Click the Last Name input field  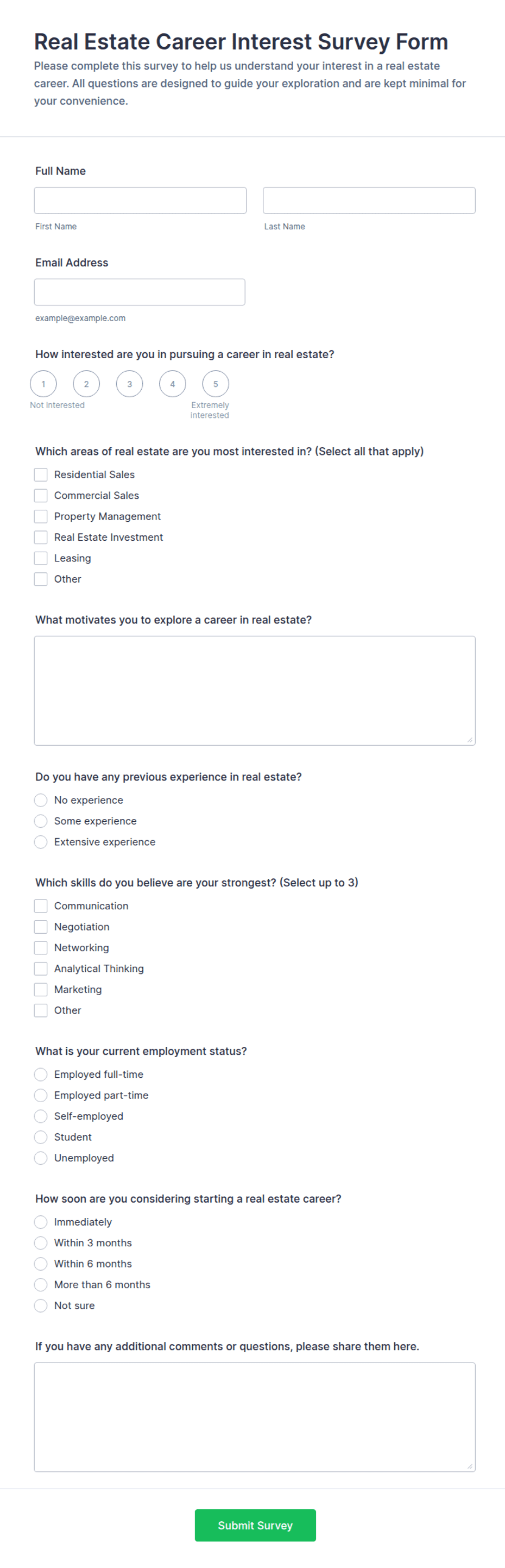pyautogui.click(x=369, y=200)
